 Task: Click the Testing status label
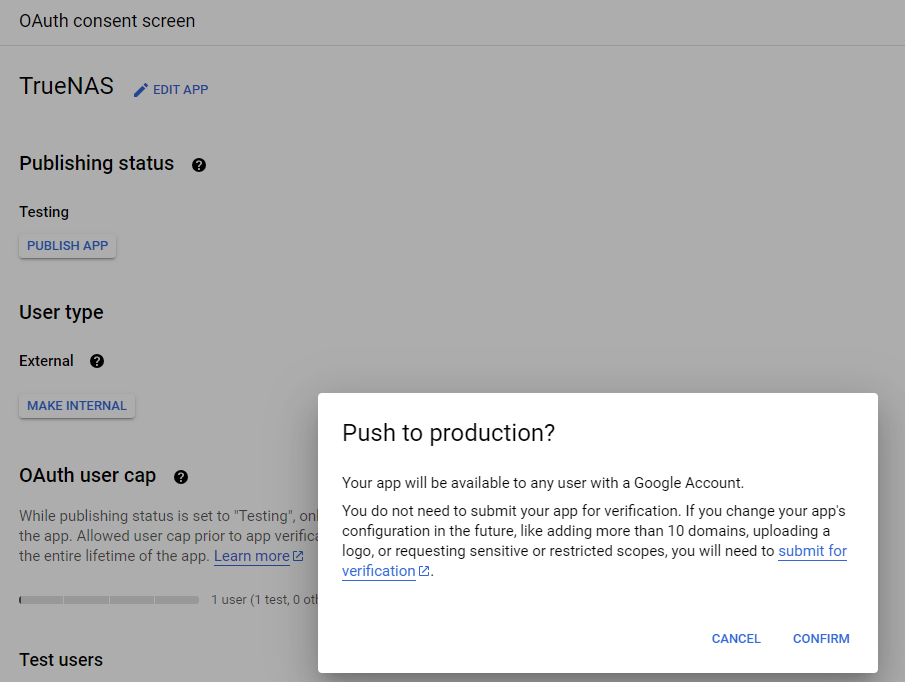click(44, 212)
